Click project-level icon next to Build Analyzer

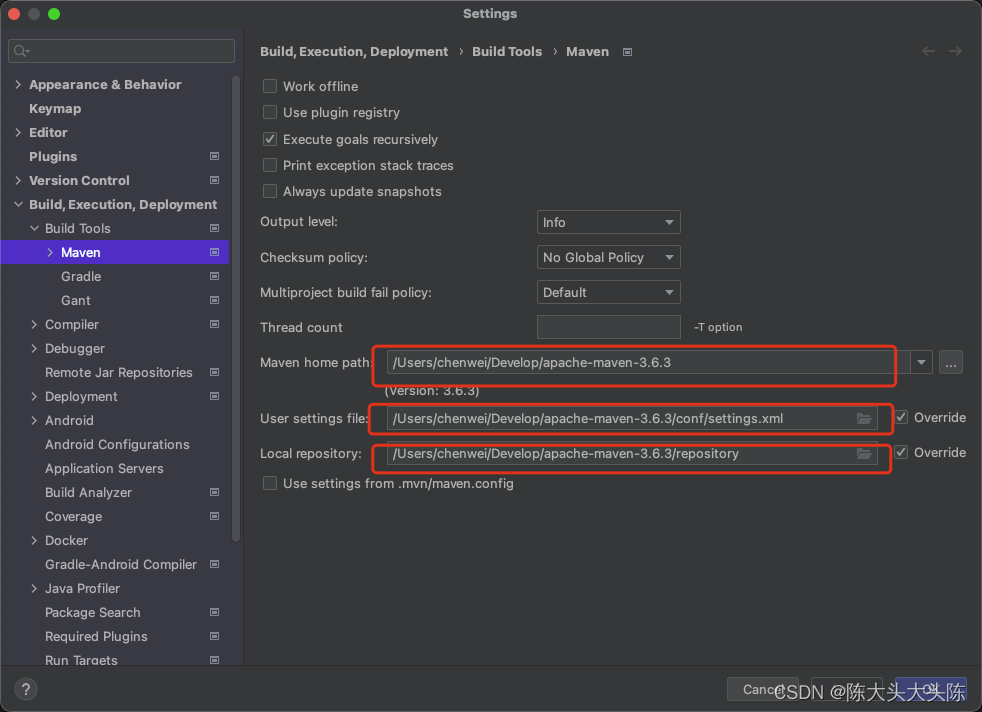pyautogui.click(x=214, y=492)
